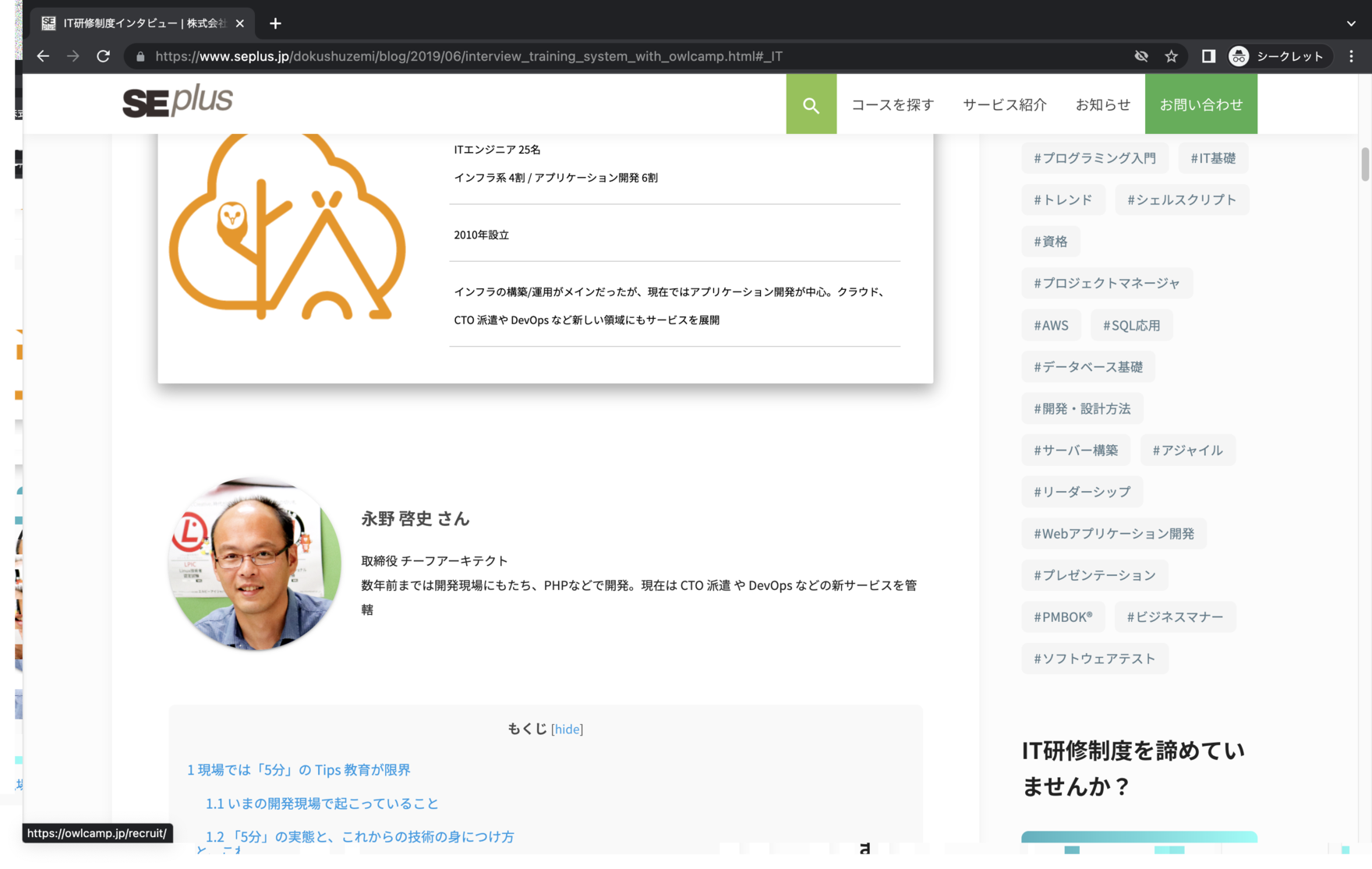Close the IT研修制度インタビュー tab
Viewport: 1372px width, 869px height.
[239, 23]
